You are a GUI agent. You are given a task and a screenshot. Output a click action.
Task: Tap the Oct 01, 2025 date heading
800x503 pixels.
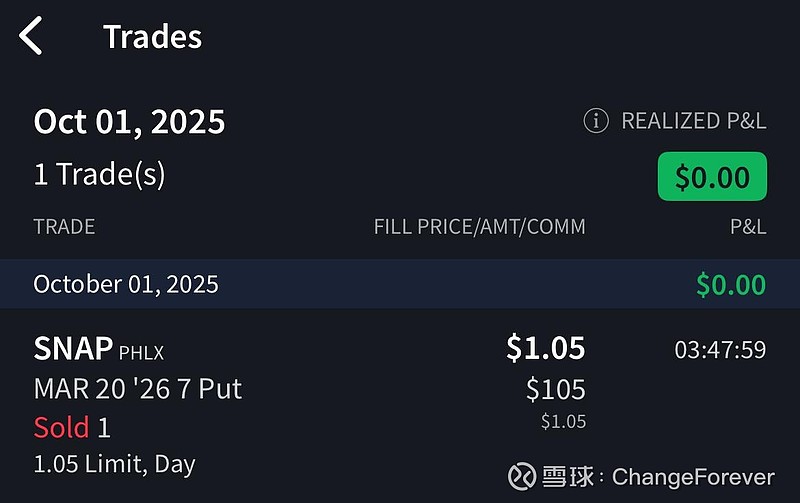coord(129,122)
